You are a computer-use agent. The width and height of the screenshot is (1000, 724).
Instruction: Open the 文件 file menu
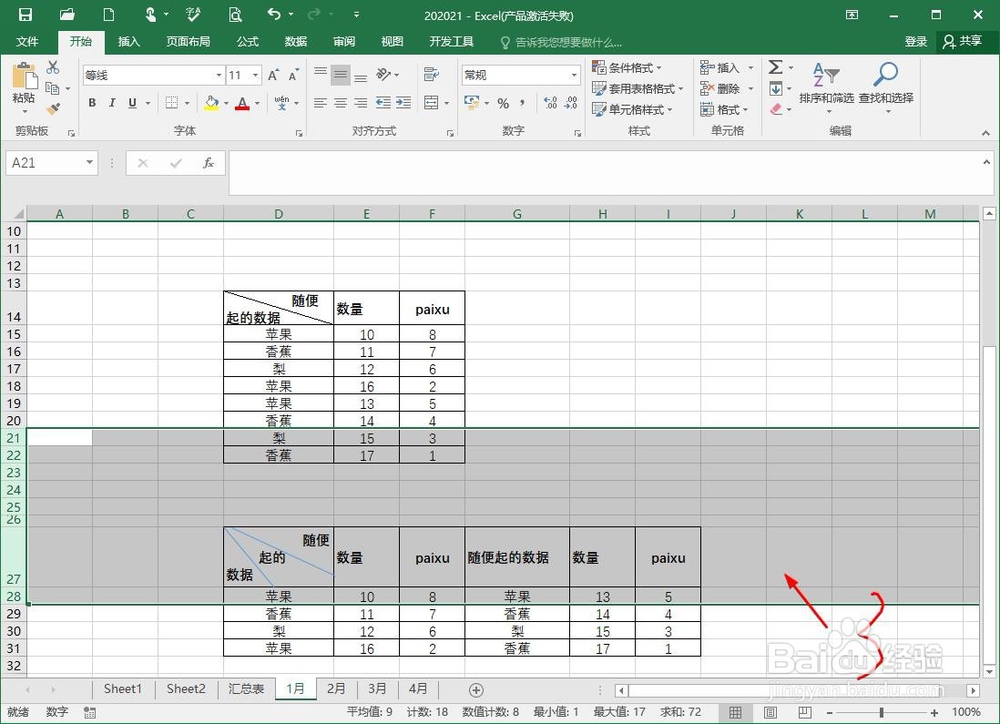pyautogui.click(x=27, y=41)
